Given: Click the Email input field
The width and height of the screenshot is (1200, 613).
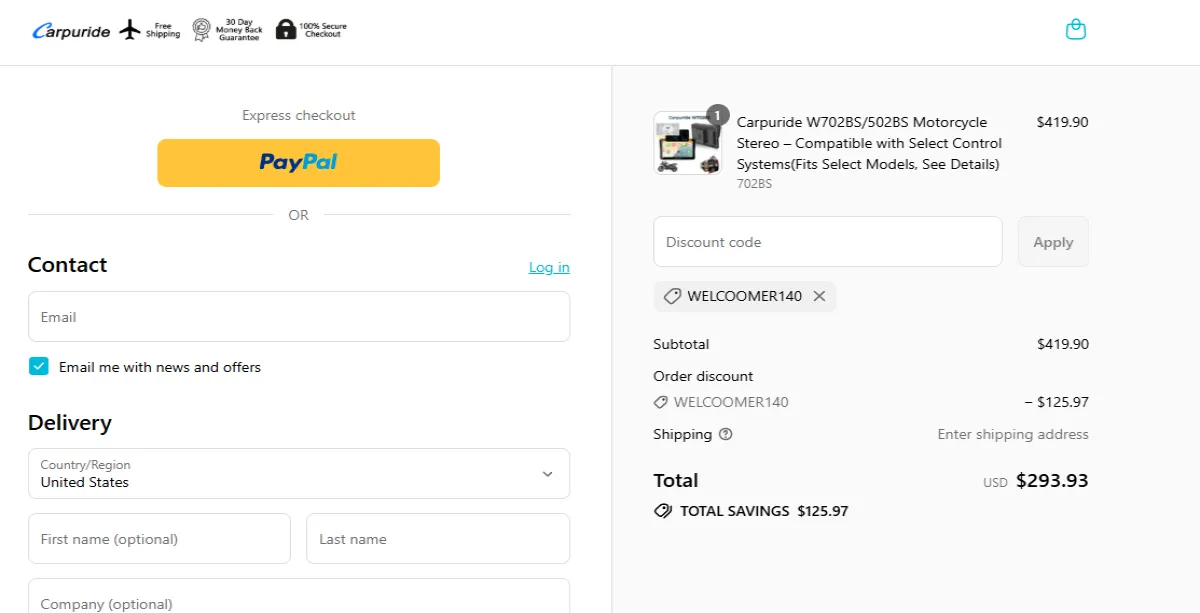Looking at the screenshot, I should (x=298, y=316).
